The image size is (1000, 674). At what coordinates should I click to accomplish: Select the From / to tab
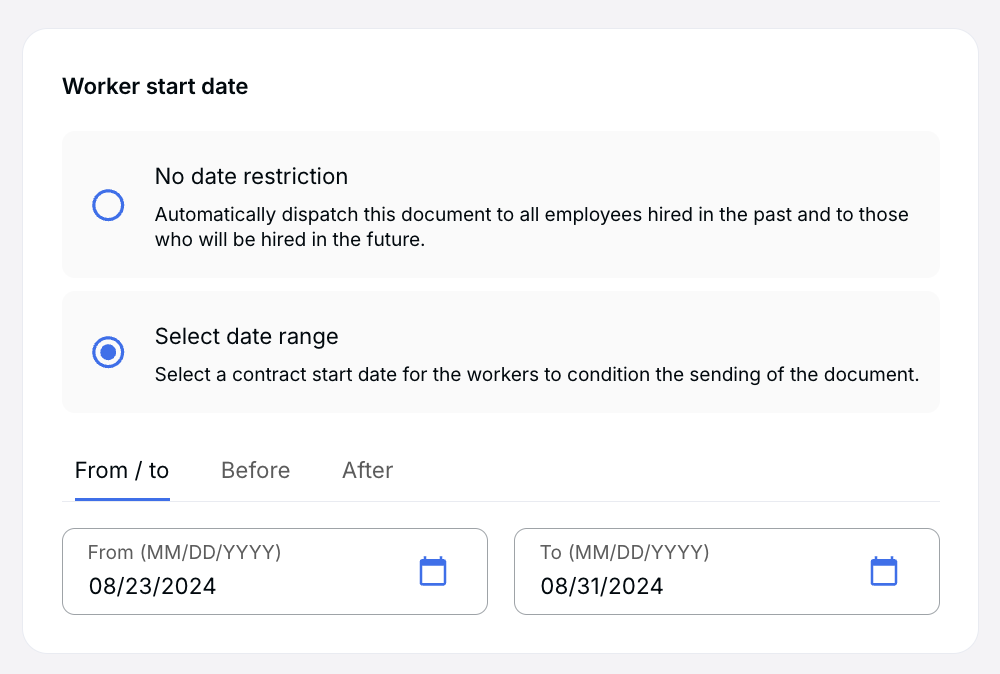coord(121,470)
